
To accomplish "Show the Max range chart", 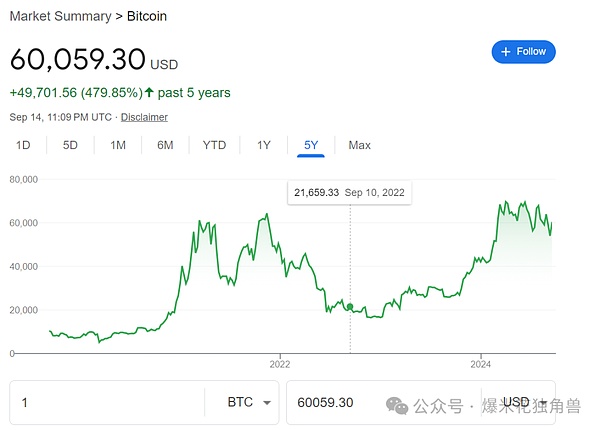I will coord(359,145).
